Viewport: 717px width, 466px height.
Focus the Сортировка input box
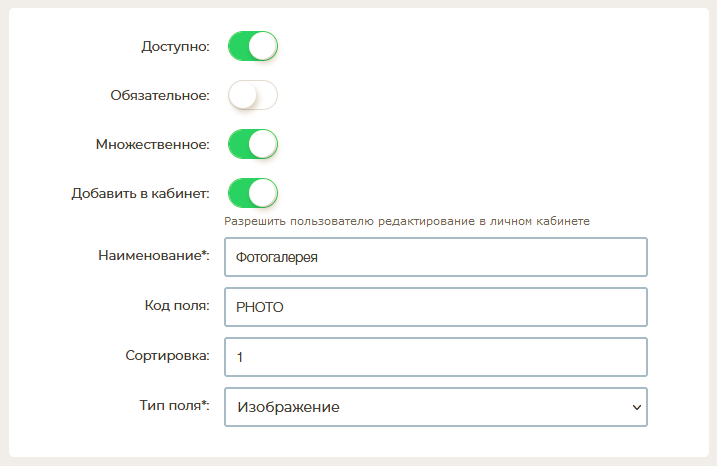click(x=435, y=357)
